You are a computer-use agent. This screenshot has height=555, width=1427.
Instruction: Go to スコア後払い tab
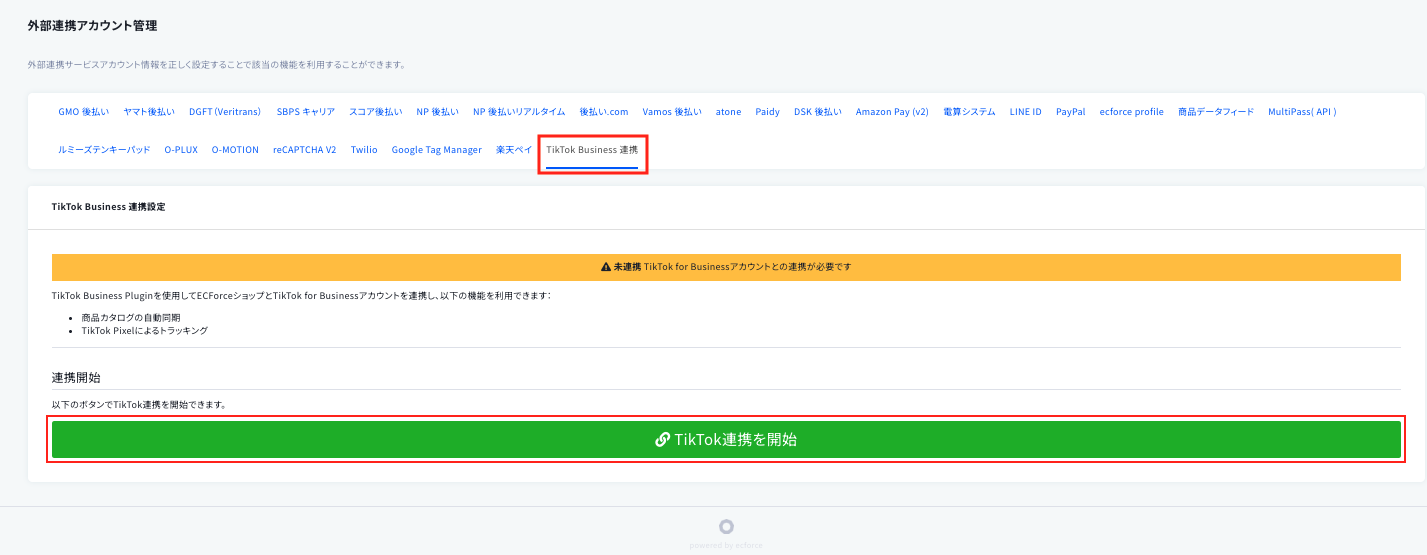click(376, 112)
